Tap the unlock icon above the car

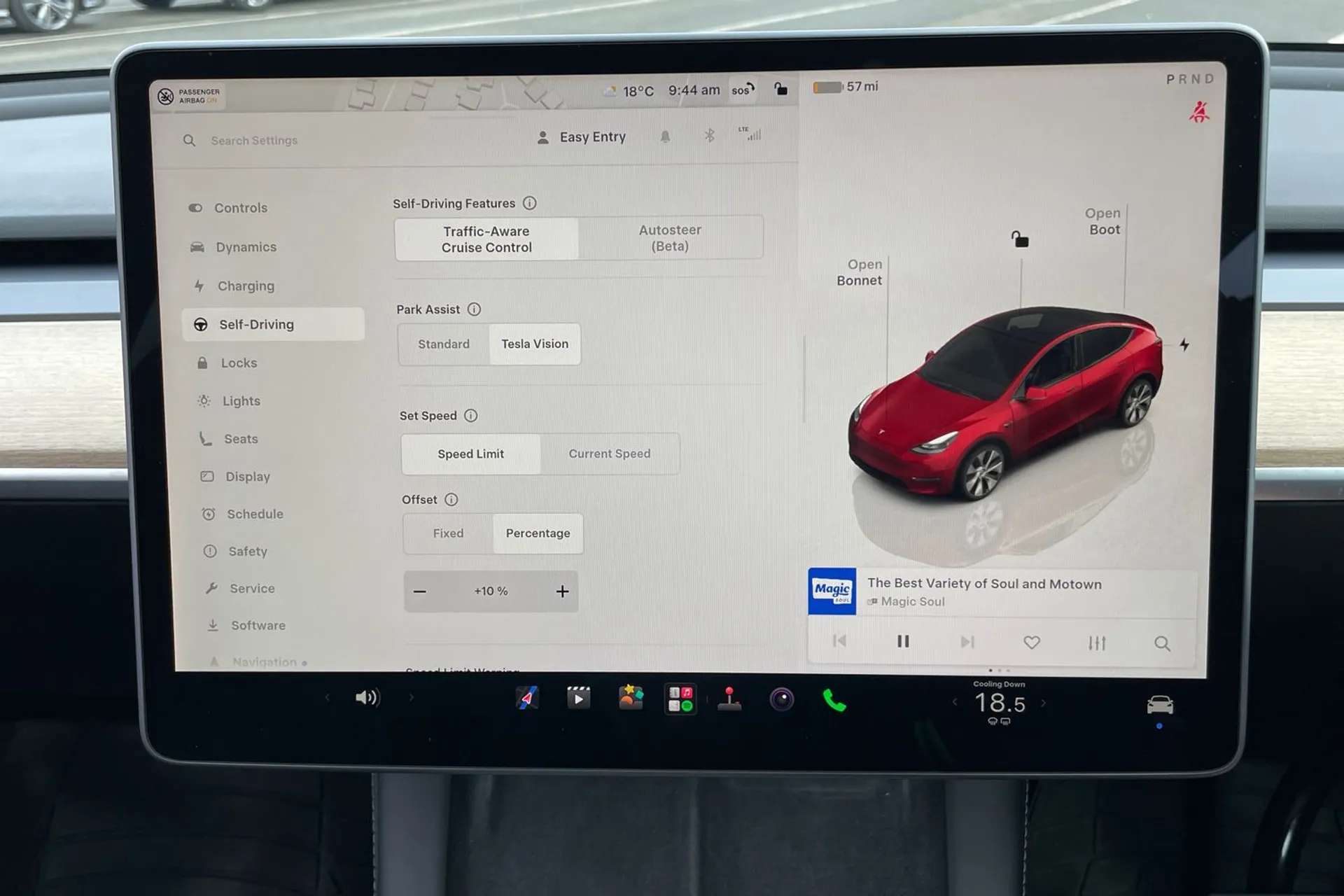tap(1020, 239)
